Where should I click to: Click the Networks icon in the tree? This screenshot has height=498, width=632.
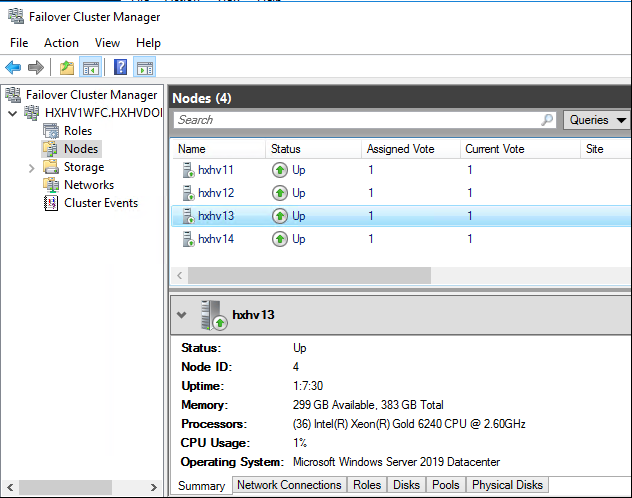pyautogui.click(x=51, y=185)
